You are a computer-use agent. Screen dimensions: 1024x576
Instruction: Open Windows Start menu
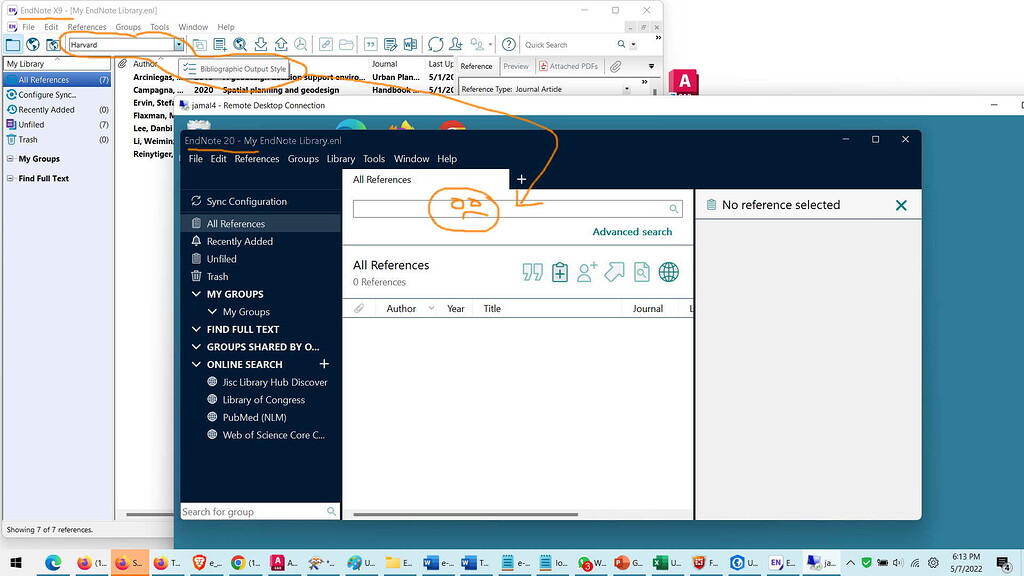click(16, 562)
